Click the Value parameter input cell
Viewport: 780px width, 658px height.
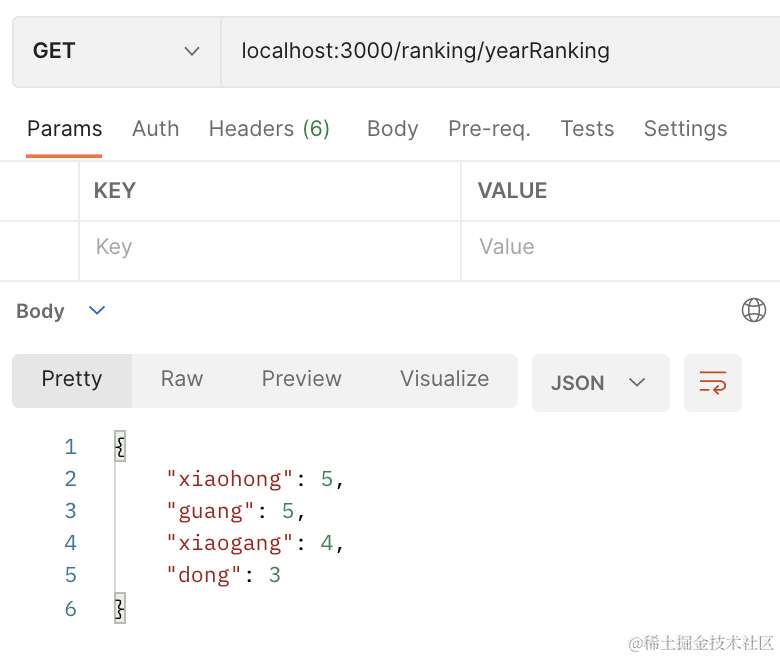pos(620,247)
